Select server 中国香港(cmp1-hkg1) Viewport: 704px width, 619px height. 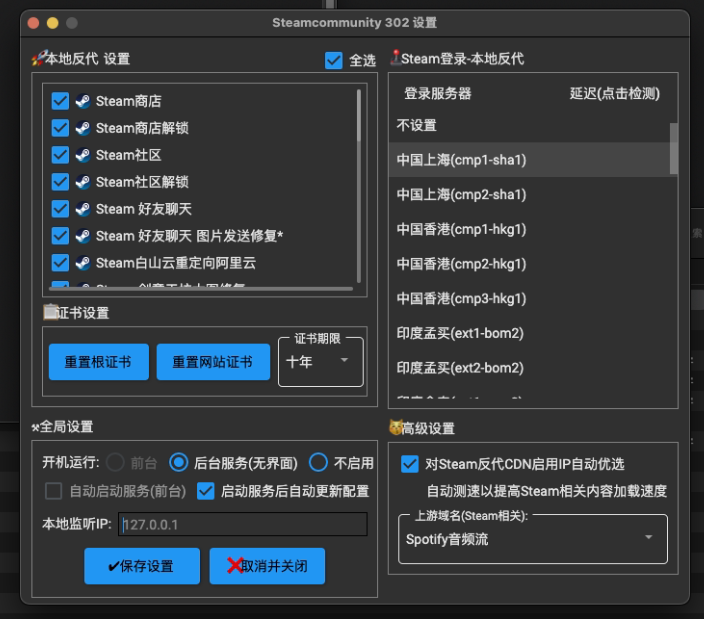(x=529, y=229)
